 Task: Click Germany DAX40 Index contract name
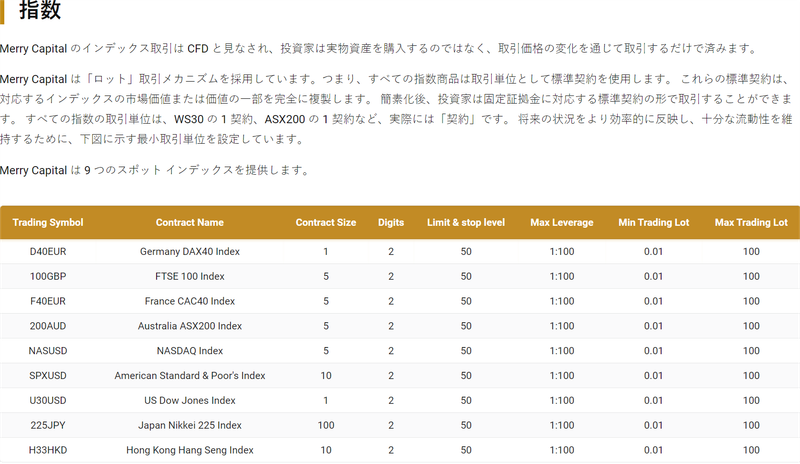[x=190, y=252]
